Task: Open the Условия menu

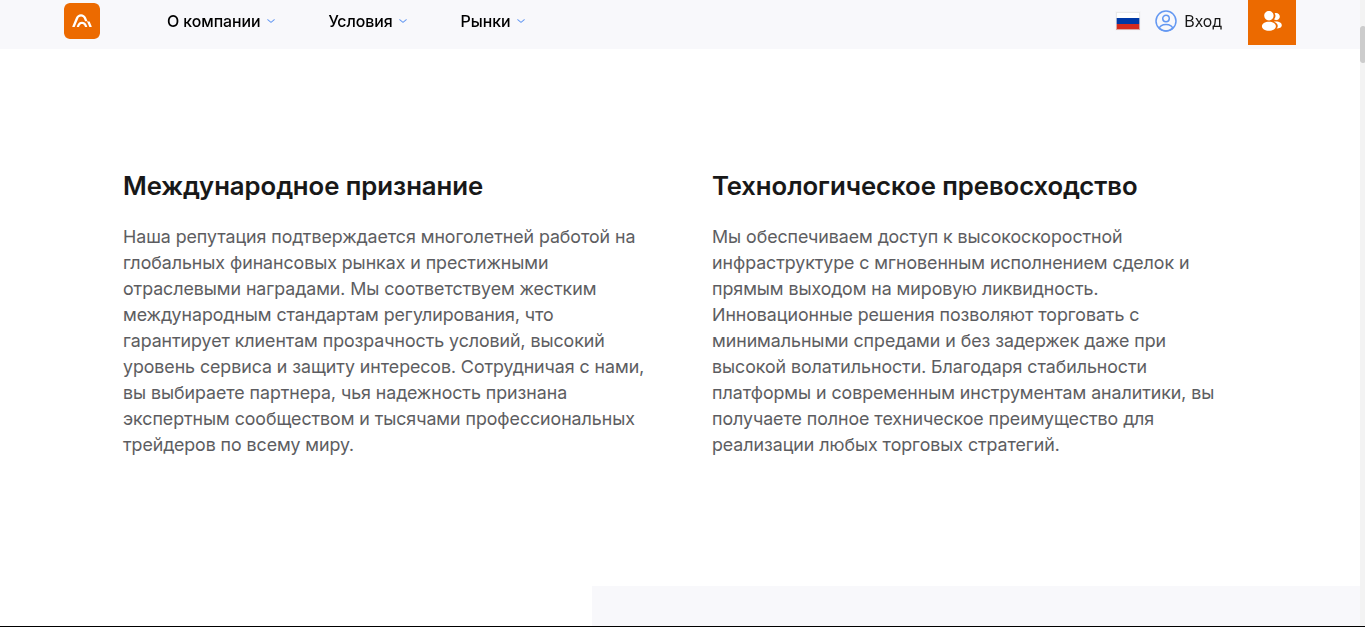Action: pyautogui.click(x=360, y=21)
